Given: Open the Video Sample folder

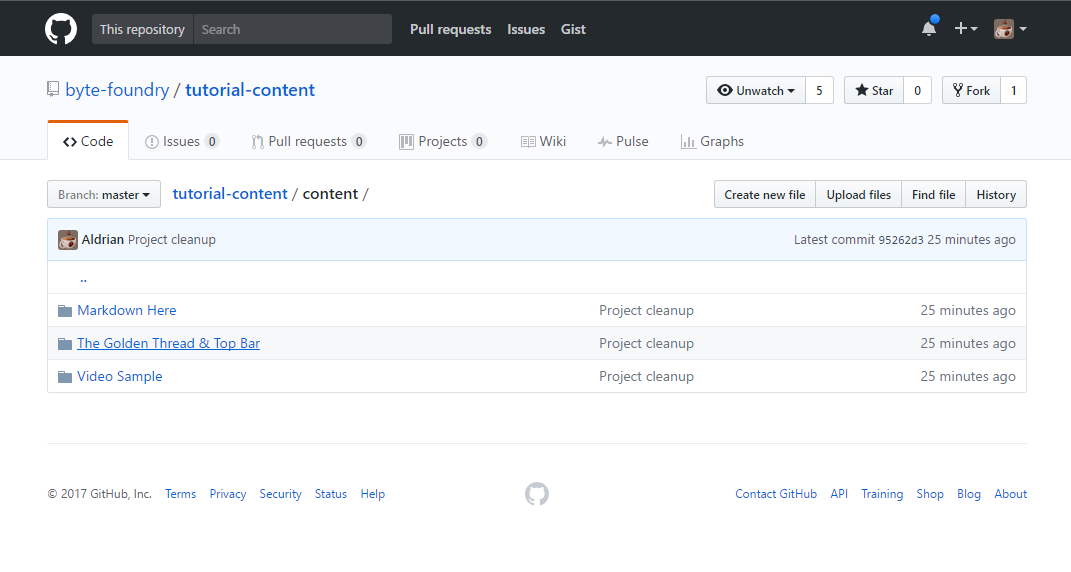Looking at the screenshot, I should click(120, 377).
